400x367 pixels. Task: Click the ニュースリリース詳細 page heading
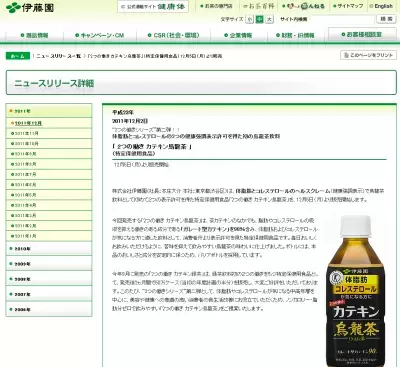(x=54, y=83)
